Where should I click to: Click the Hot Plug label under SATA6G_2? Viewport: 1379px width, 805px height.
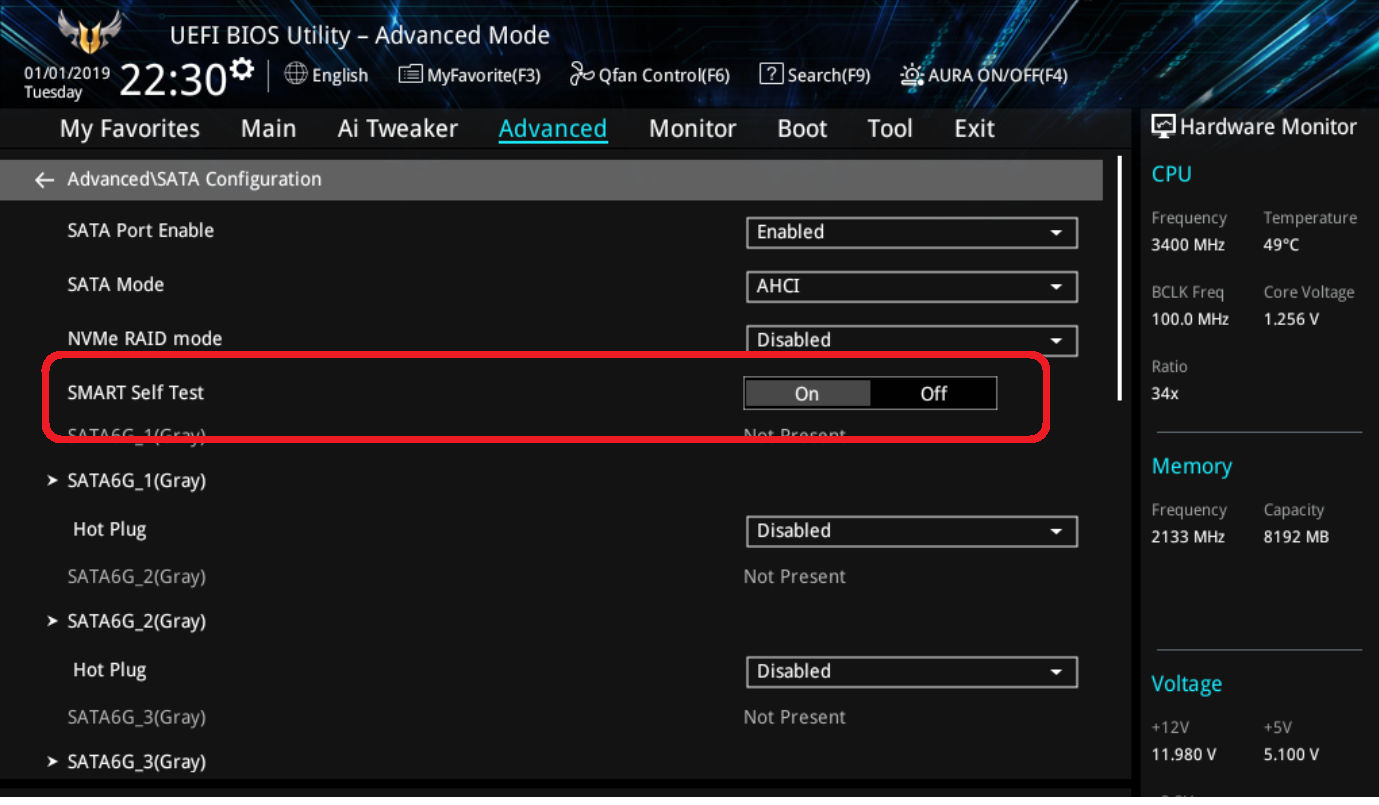coord(109,670)
